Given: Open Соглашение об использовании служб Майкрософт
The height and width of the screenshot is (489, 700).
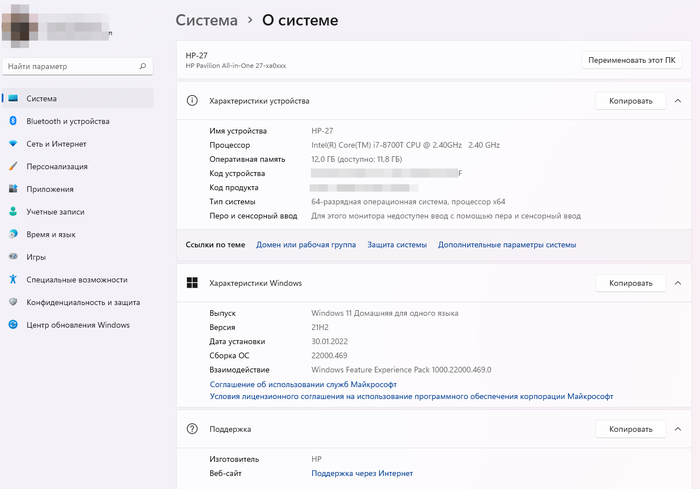Looking at the screenshot, I should (303, 384).
